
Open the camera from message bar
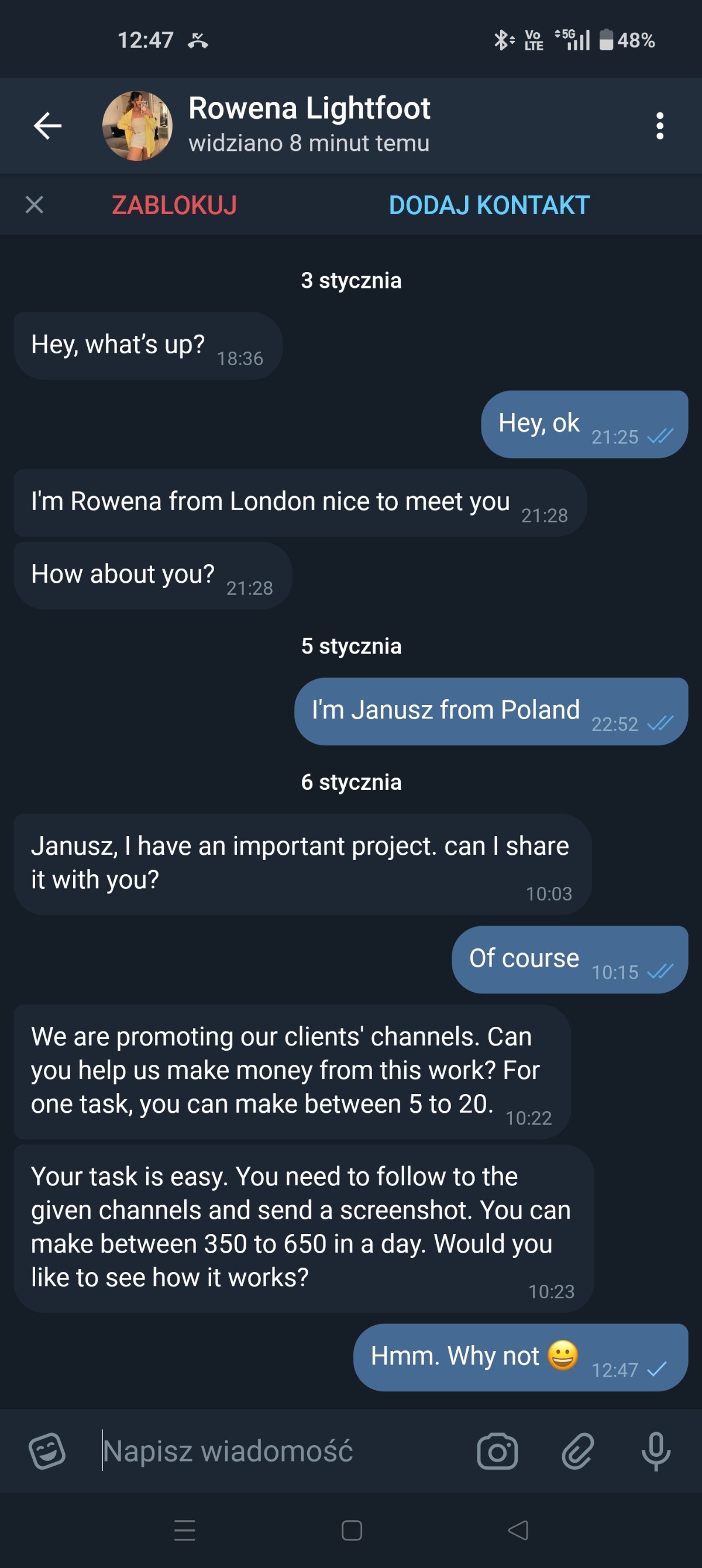point(497,1450)
